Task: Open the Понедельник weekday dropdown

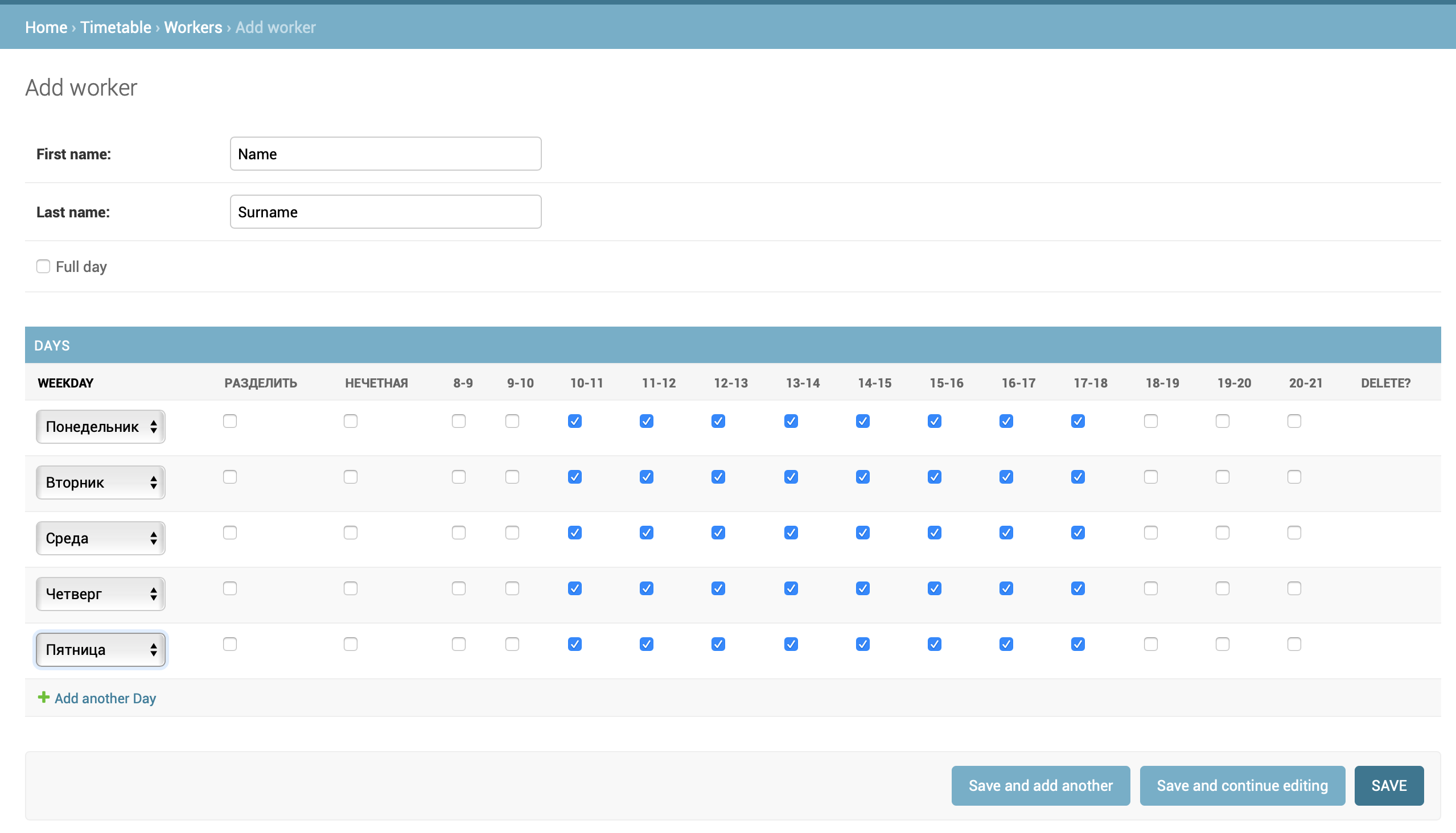Action: tap(101, 427)
